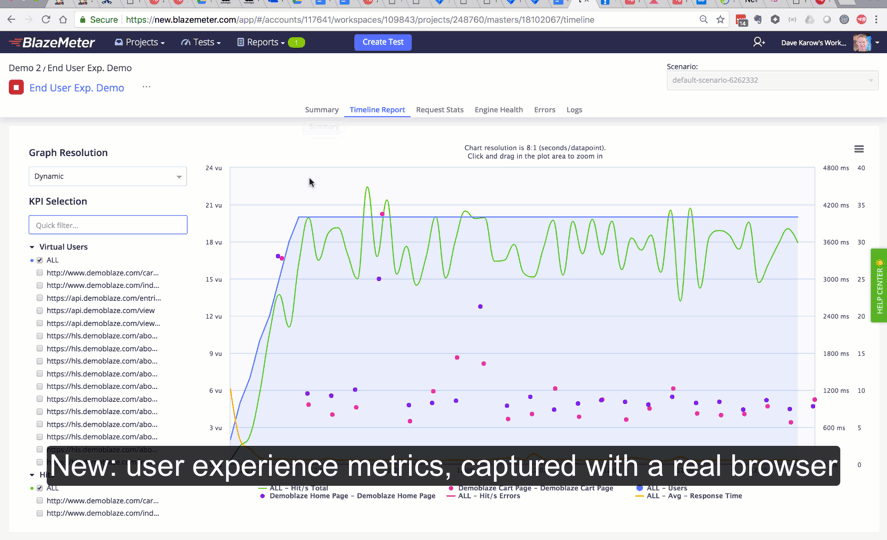Viewport: 887px width, 540px height.
Task: Check the demoblaze.com/car... box in the lower section
Action: [x=40, y=500]
